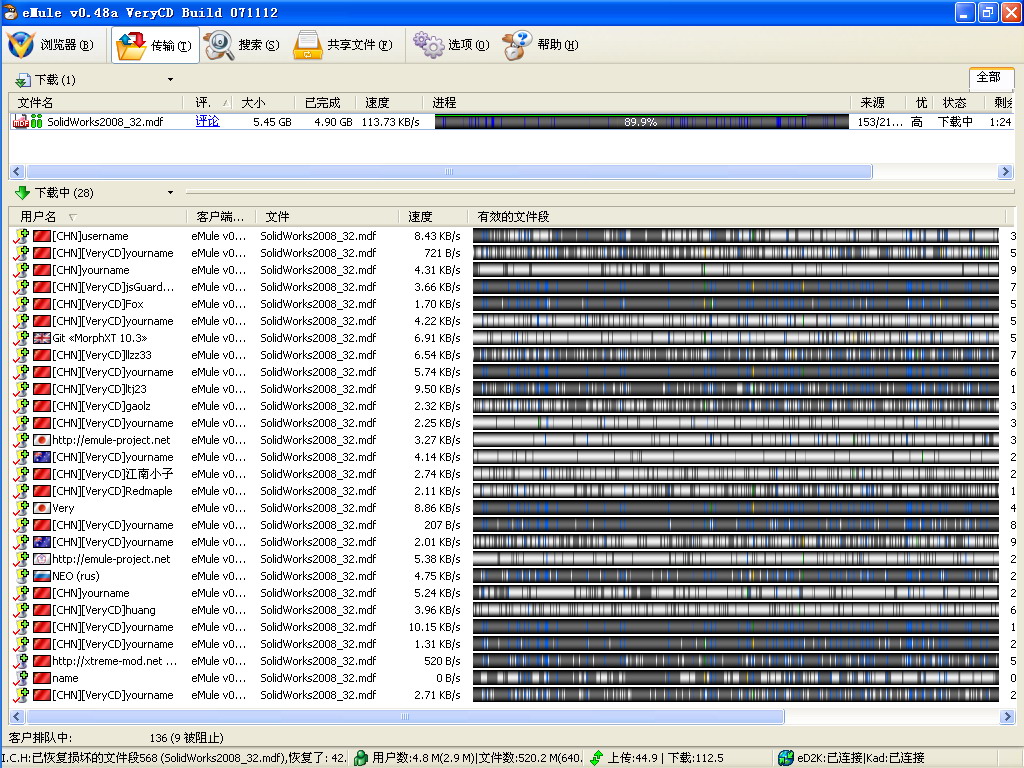Select the [CHN]username client row
Image resolution: width=1024 pixels, height=768 pixels.
(513, 236)
